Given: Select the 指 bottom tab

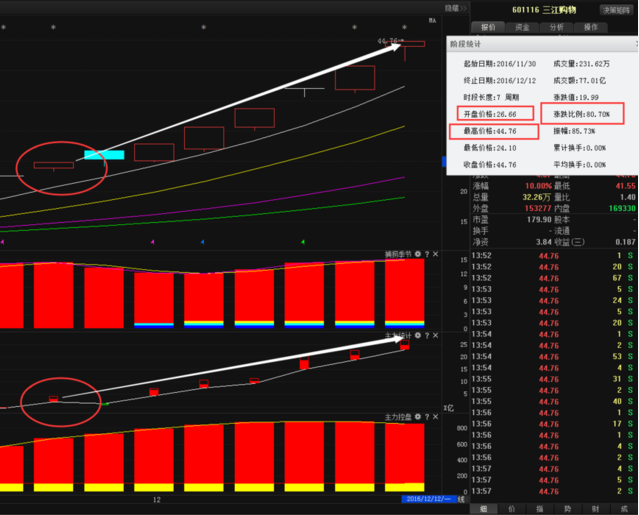Looking at the screenshot, I should click(540, 509).
